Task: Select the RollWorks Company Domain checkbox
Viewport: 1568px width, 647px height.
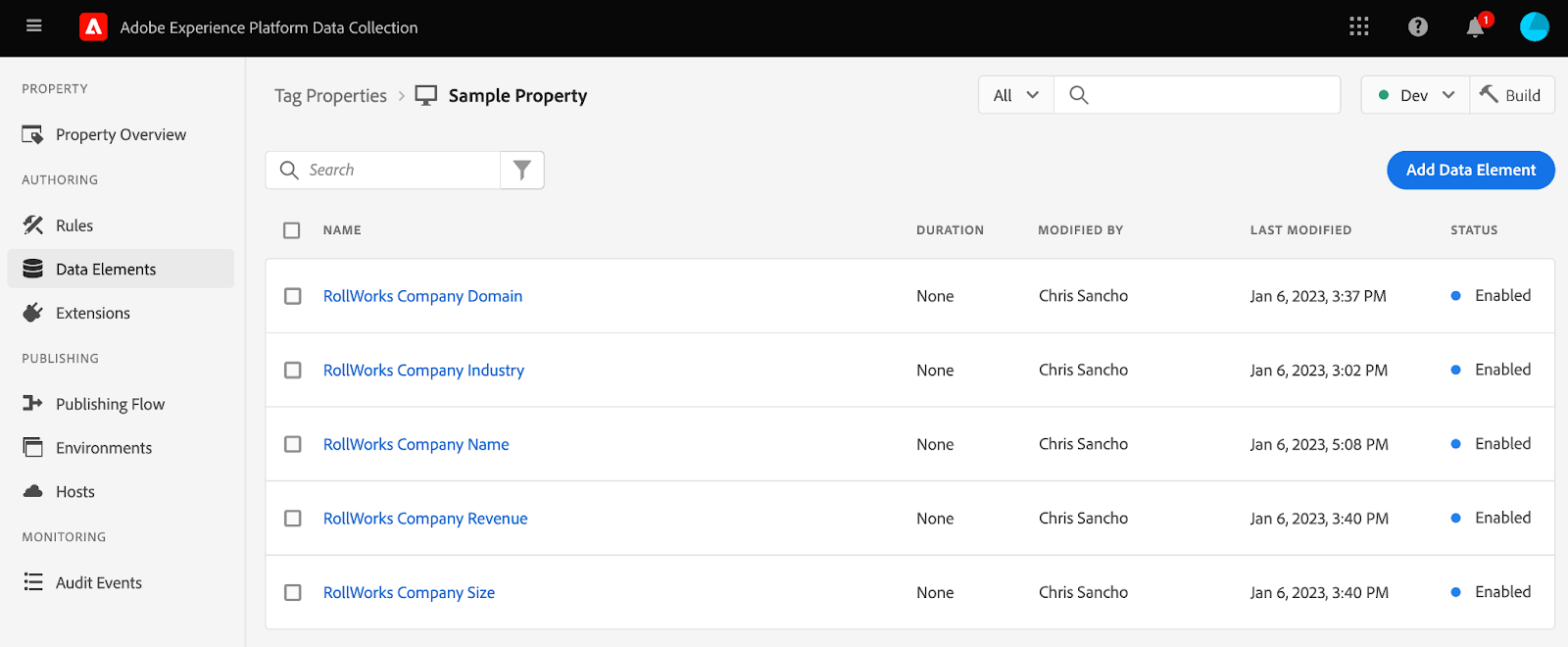Action: click(292, 296)
